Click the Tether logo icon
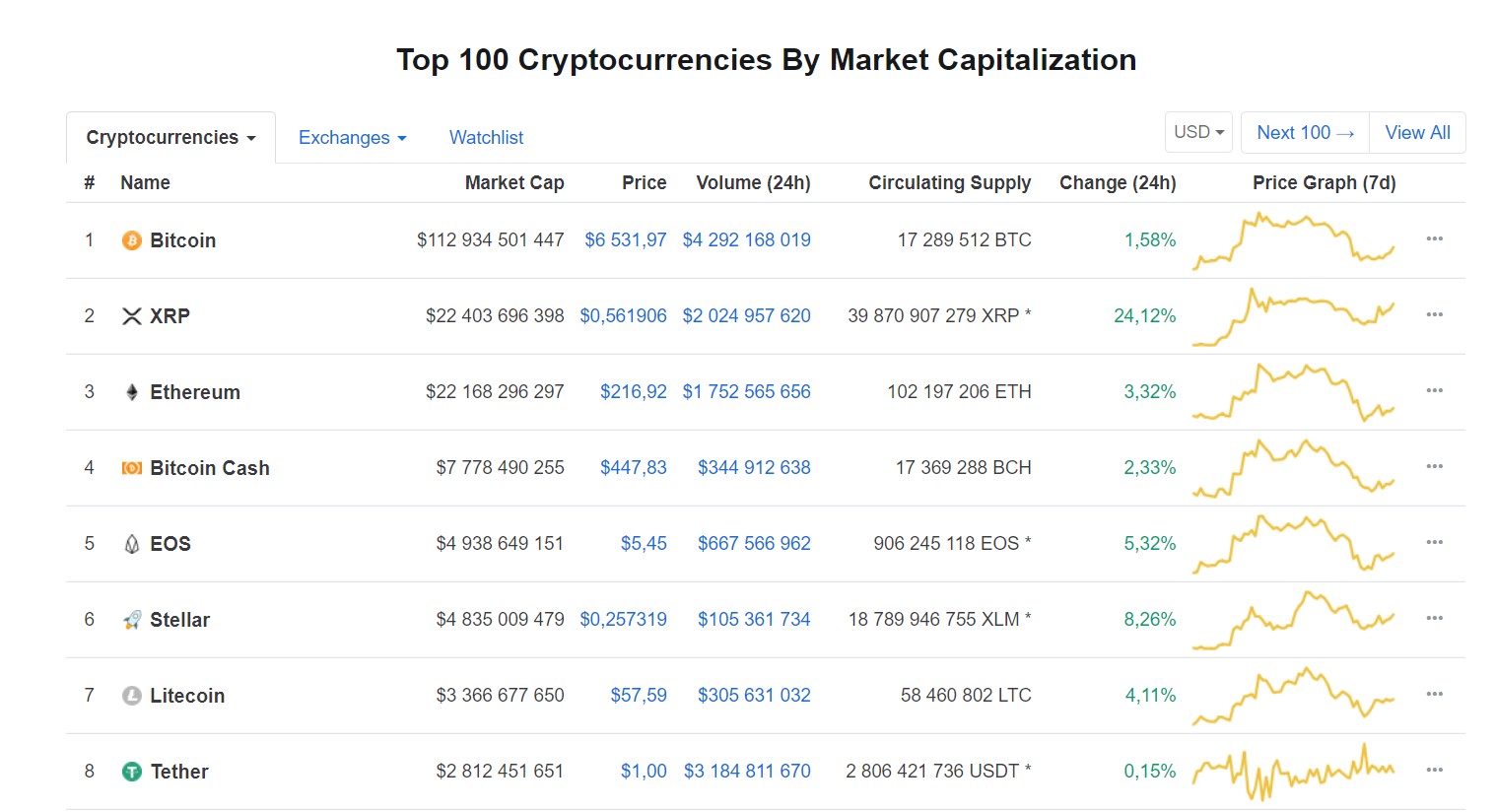Screen dimensions: 1496x812 tap(131, 772)
